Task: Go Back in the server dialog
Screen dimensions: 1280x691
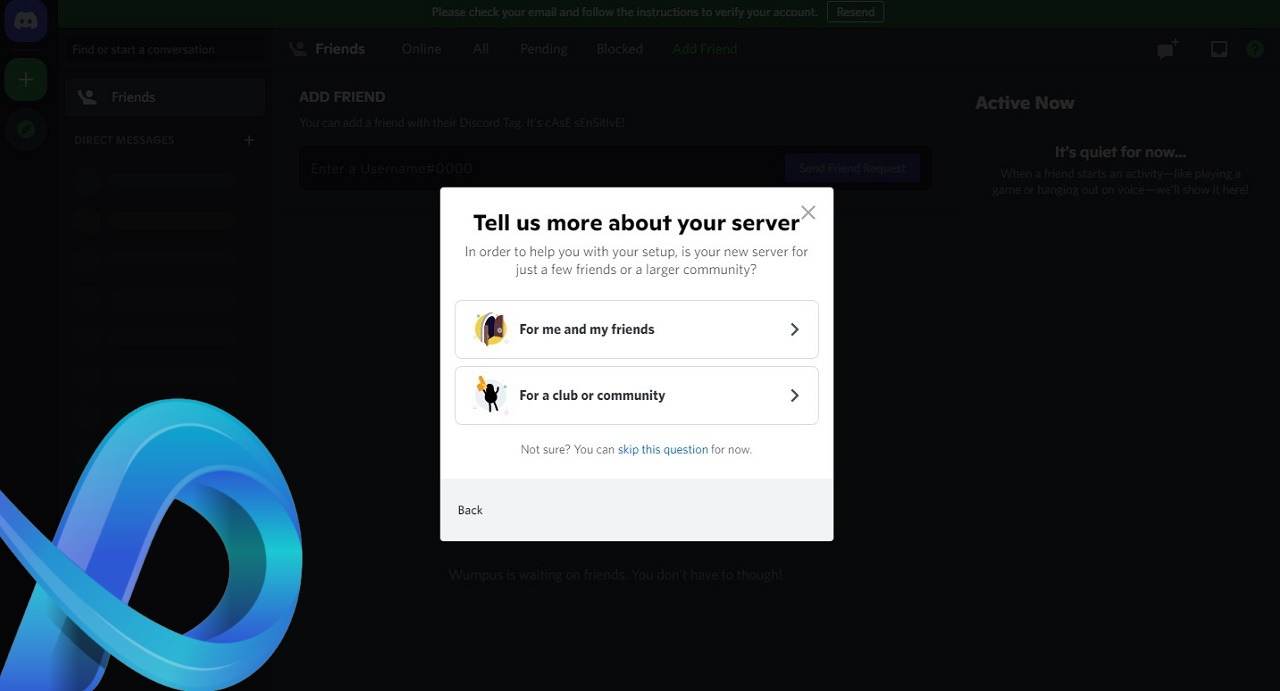Action: [x=470, y=510]
